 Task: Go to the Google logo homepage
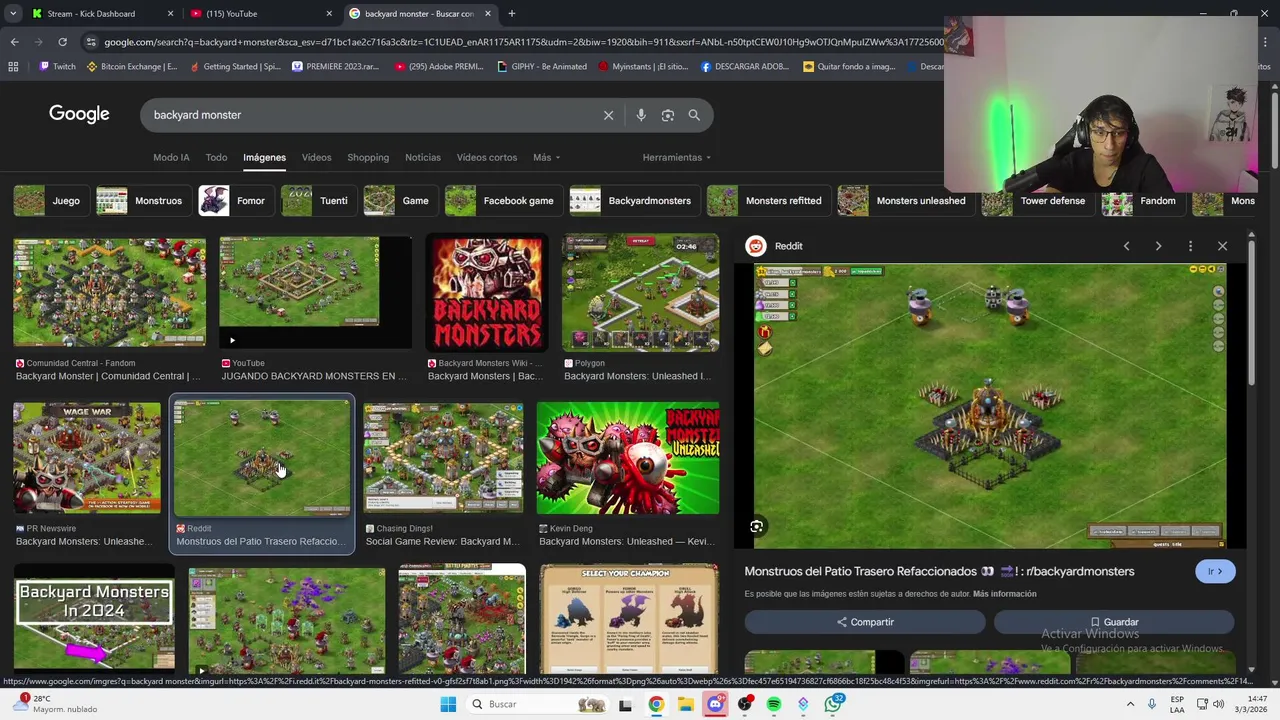pyautogui.click(x=79, y=114)
